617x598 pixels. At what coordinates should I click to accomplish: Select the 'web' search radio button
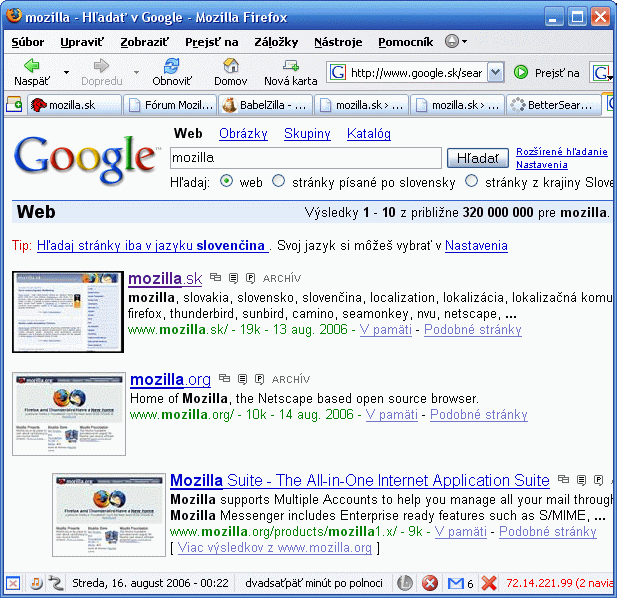click(226, 181)
